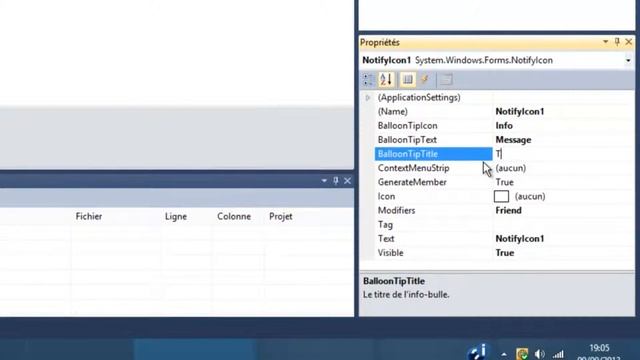Select the BalloonTipText property
The height and width of the screenshot is (360, 640).
click(x=433, y=140)
